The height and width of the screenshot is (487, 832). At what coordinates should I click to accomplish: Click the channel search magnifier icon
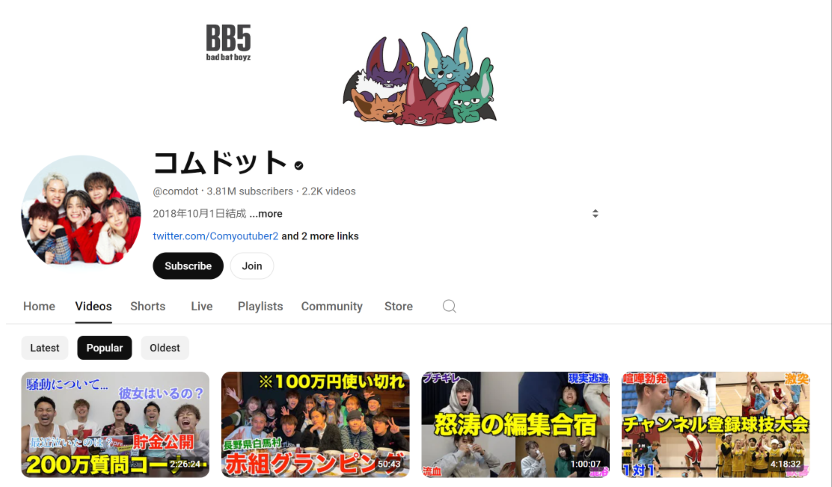tap(449, 306)
